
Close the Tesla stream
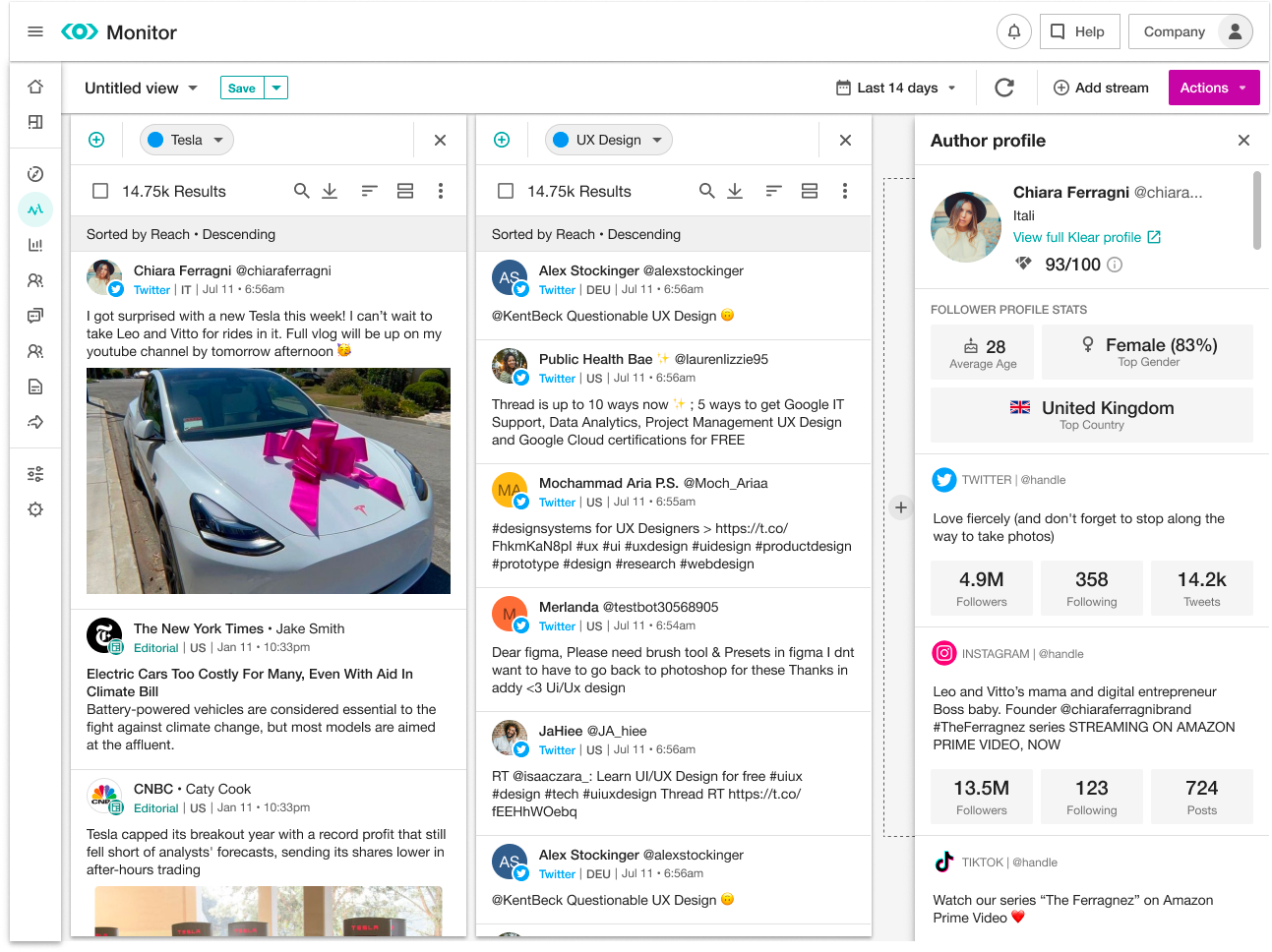click(440, 140)
